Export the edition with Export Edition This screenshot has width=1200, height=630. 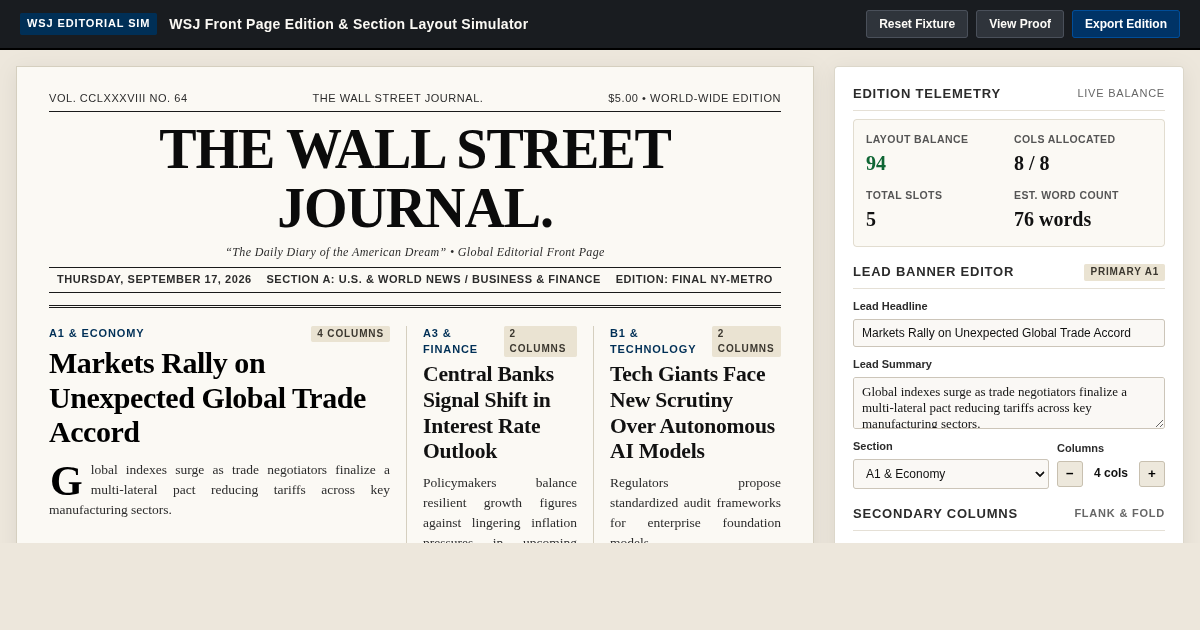(1126, 24)
